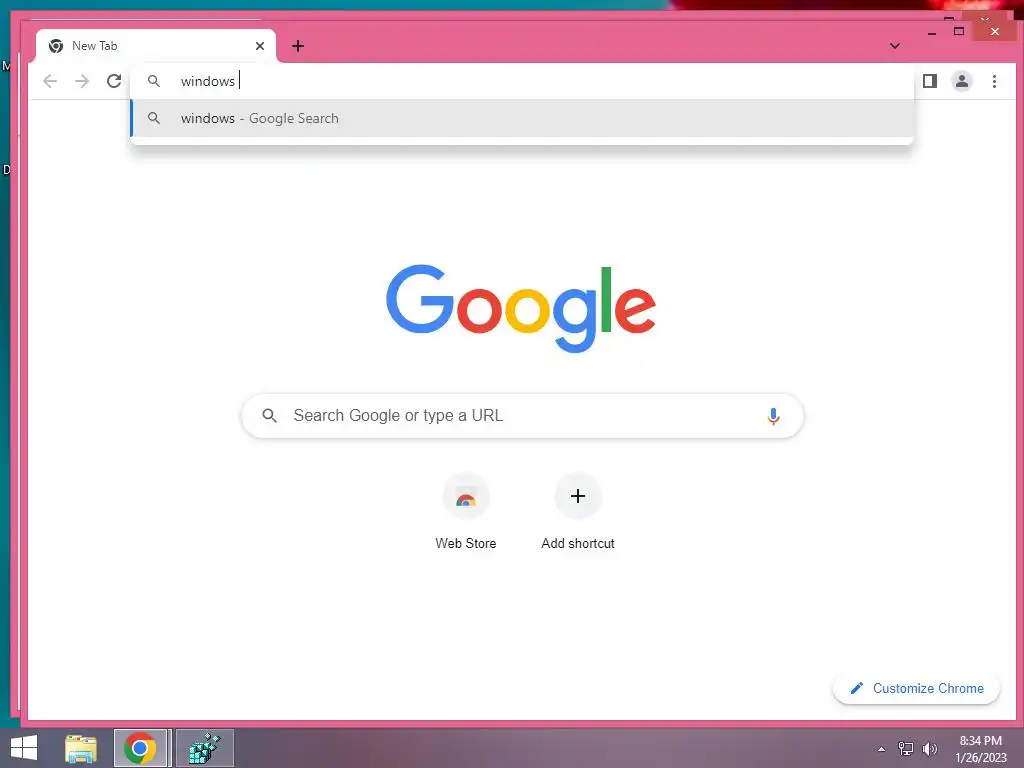Open a new tab with the plus button
The height and width of the screenshot is (768, 1024).
298,46
